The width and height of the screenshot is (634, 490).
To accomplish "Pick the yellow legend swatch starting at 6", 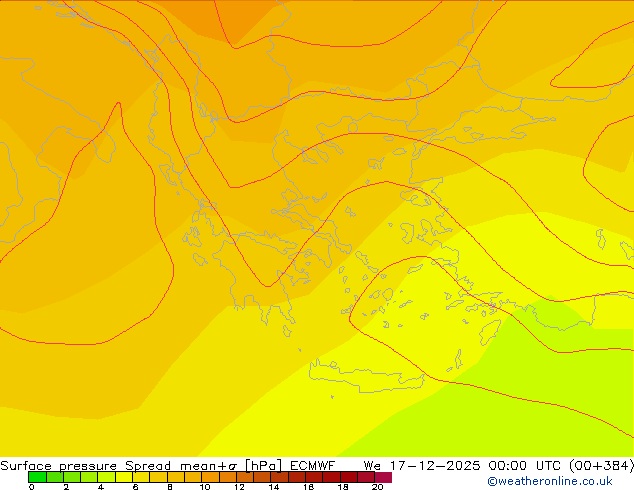I will [141, 477].
